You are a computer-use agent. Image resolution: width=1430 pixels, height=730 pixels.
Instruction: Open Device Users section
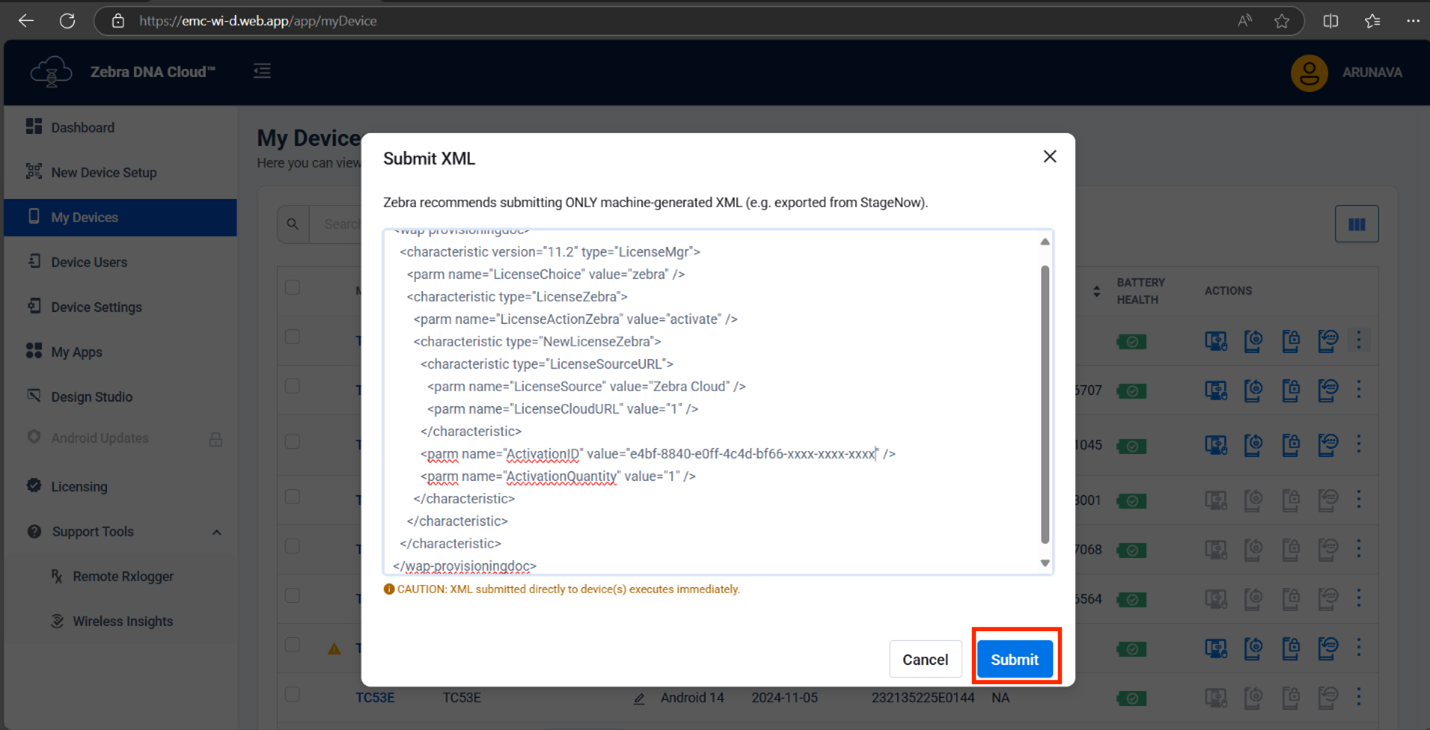[x=89, y=262]
